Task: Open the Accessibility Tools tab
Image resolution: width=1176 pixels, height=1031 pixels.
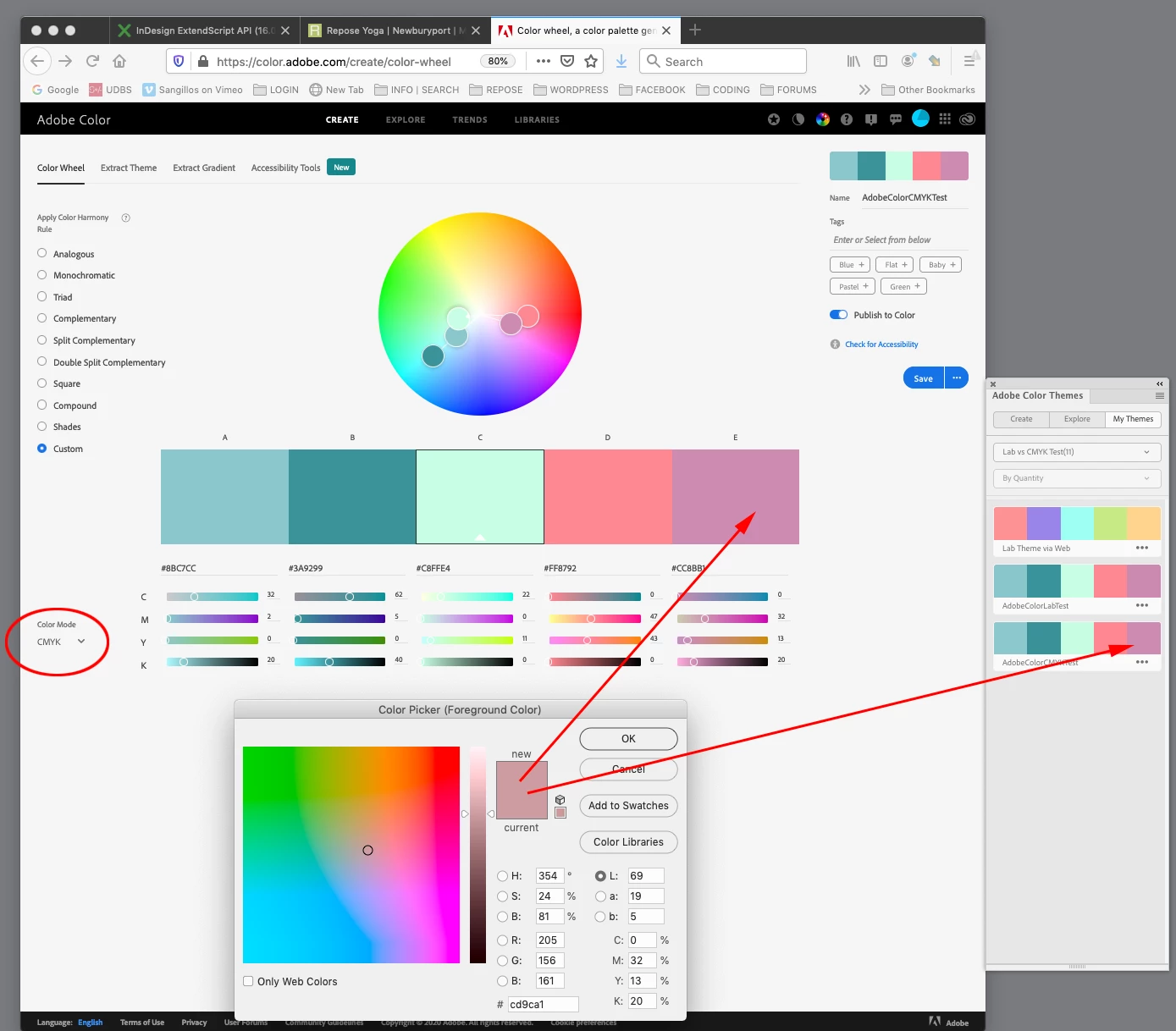Action: [x=285, y=168]
